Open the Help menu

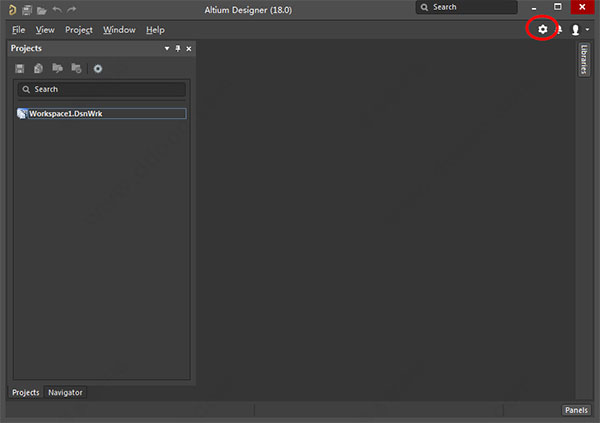155,30
